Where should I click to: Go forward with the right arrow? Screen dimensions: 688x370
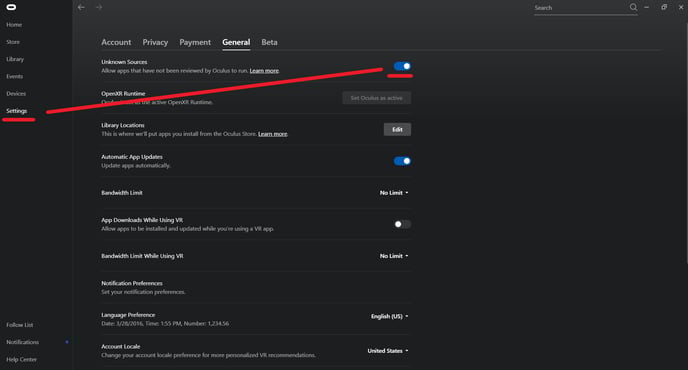pyautogui.click(x=99, y=7)
